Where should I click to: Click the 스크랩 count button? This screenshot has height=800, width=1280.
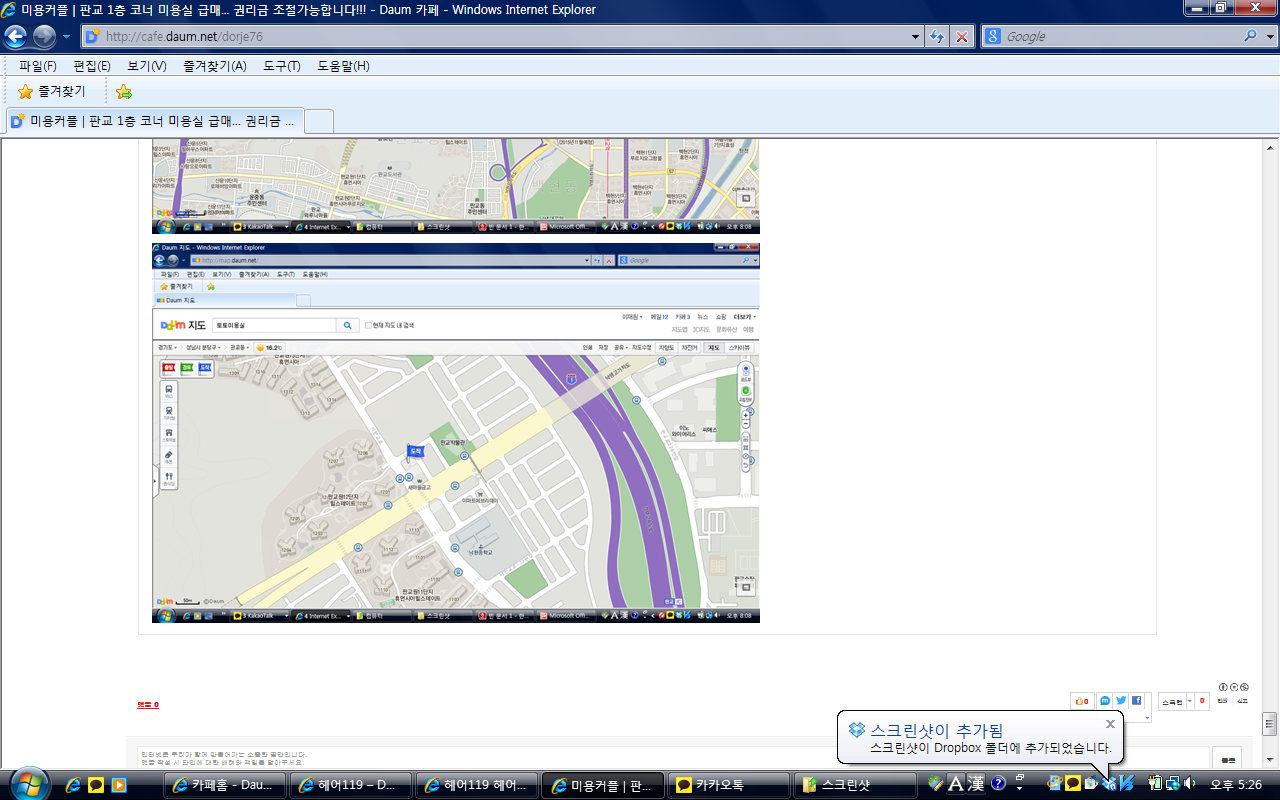click(1202, 701)
